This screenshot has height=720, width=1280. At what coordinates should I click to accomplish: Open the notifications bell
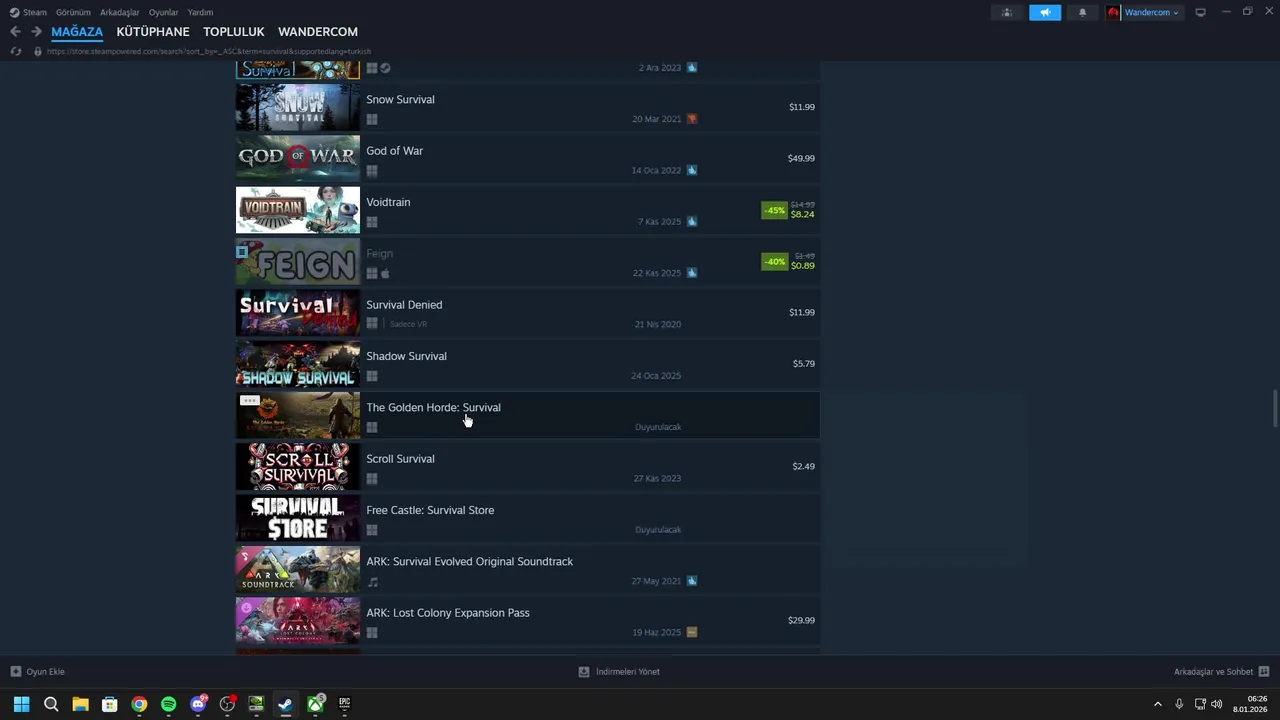1082,12
